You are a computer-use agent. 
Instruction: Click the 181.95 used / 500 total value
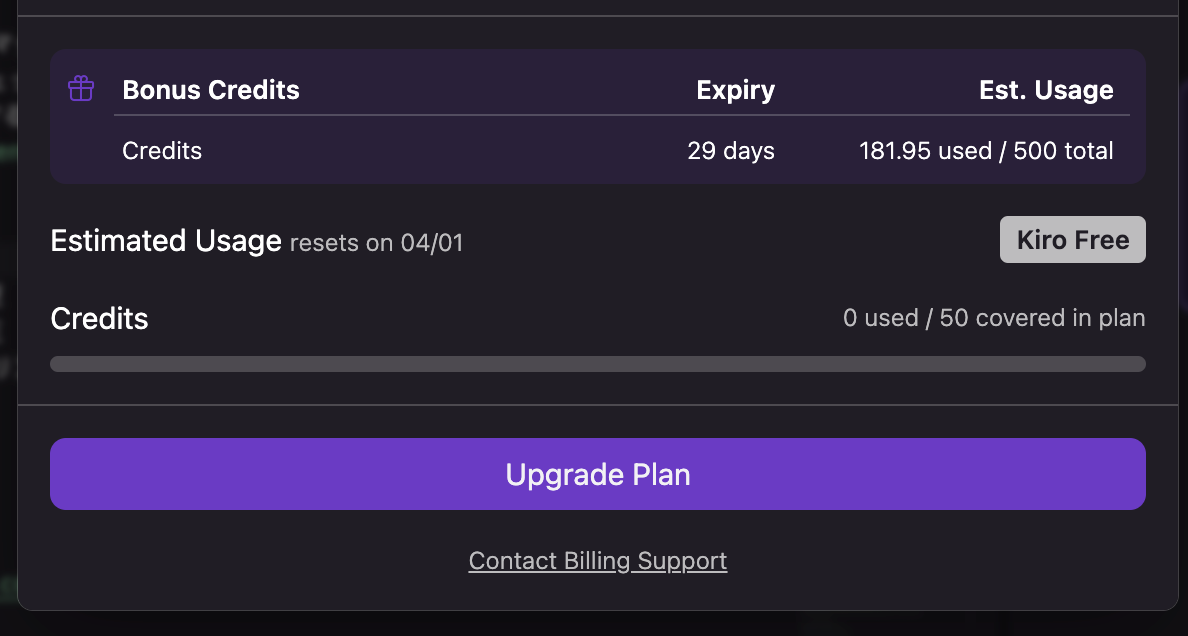(x=986, y=151)
